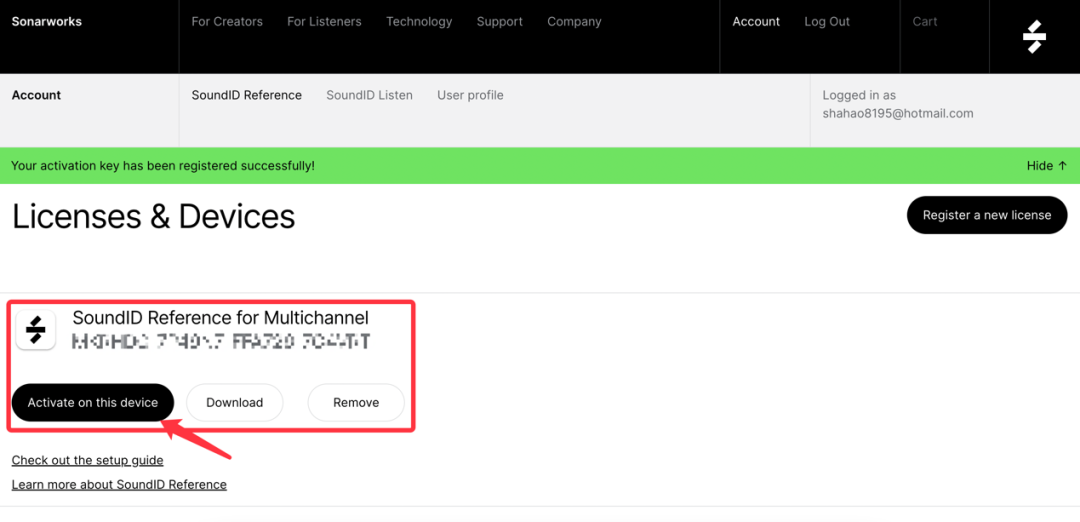The width and height of the screenshot is (1080, 522).
Task: Open the For Creators menu
Action: click(x=227, y=22)
